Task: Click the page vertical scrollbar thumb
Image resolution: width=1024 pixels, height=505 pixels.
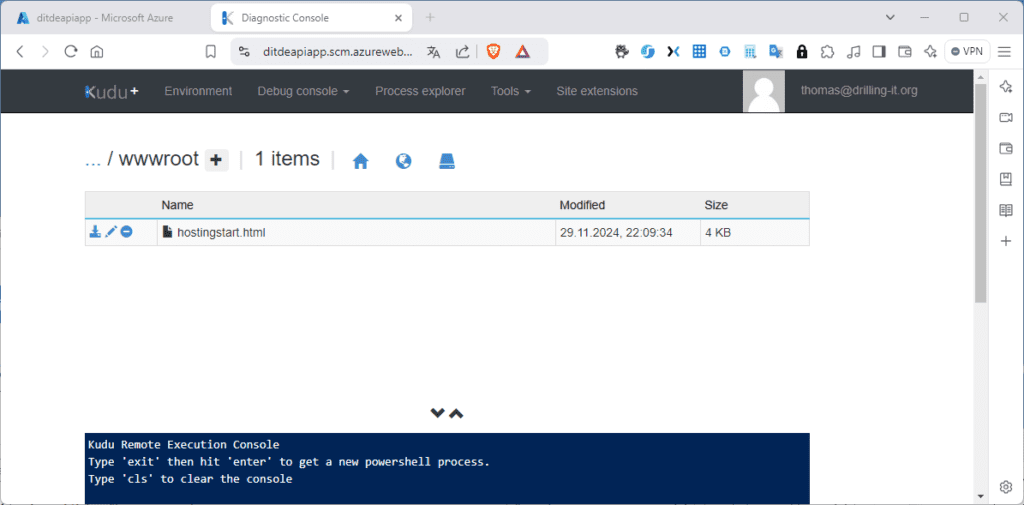Action: pyautogui.click(x=980, y=193)
